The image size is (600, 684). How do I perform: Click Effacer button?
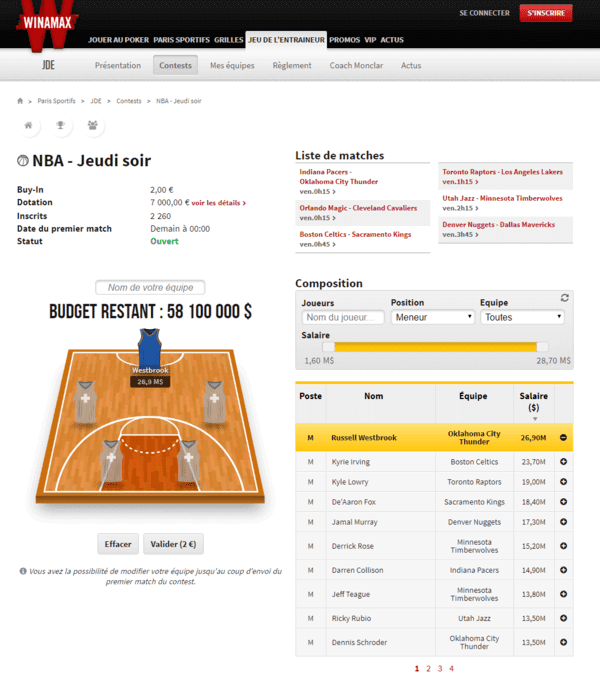pyautogui.click(x=118, y=544)
